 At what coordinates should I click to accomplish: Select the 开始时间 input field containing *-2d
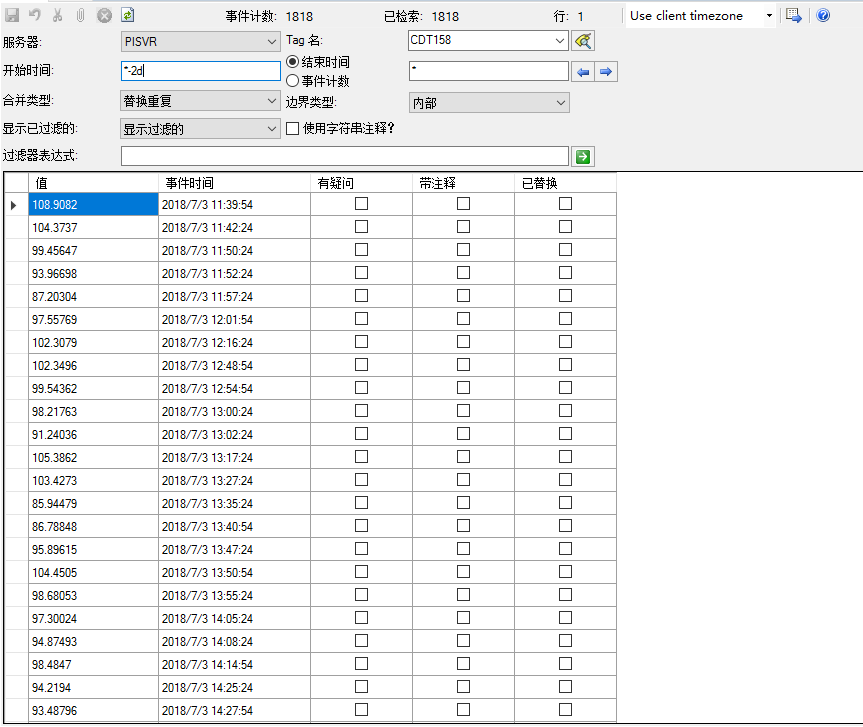(200, 71)
